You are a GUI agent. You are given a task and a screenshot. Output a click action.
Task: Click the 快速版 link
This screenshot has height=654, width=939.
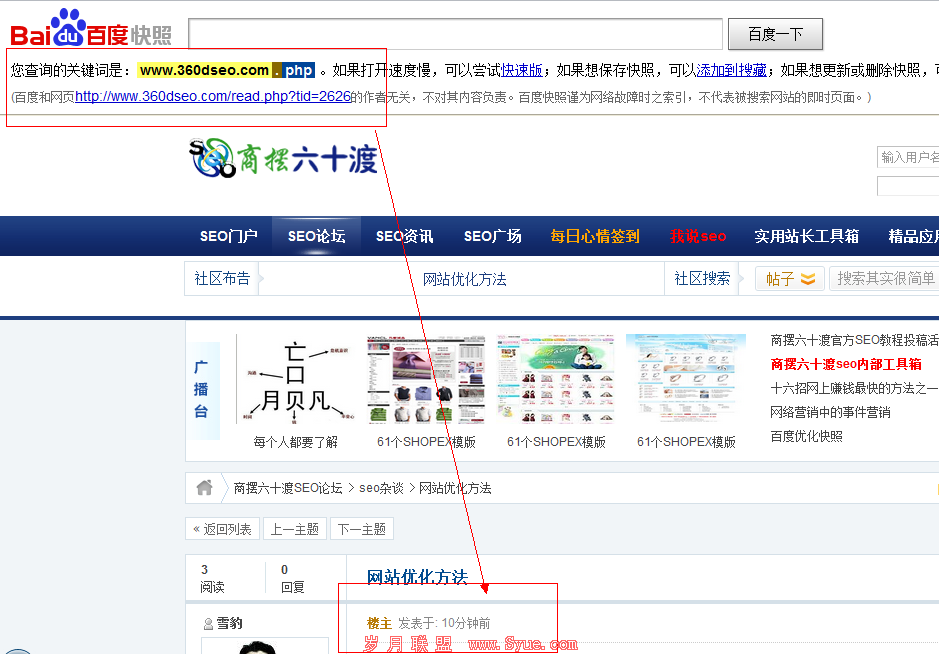click(x=522, y=70)
